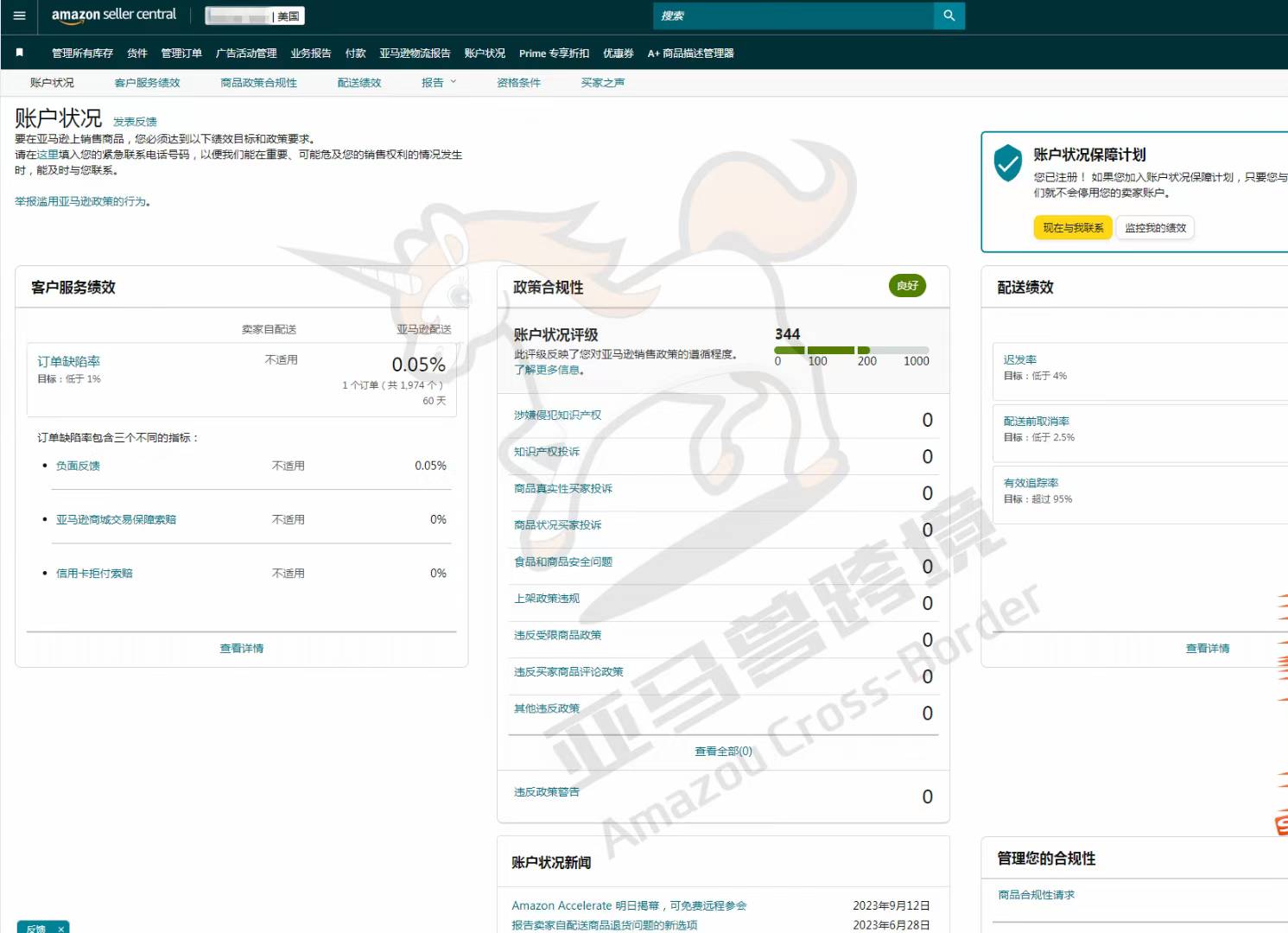1288x933 pixels.
Task: Open 亚马逊物流报告 in the top menu
Action: click(x=415, y=54)
